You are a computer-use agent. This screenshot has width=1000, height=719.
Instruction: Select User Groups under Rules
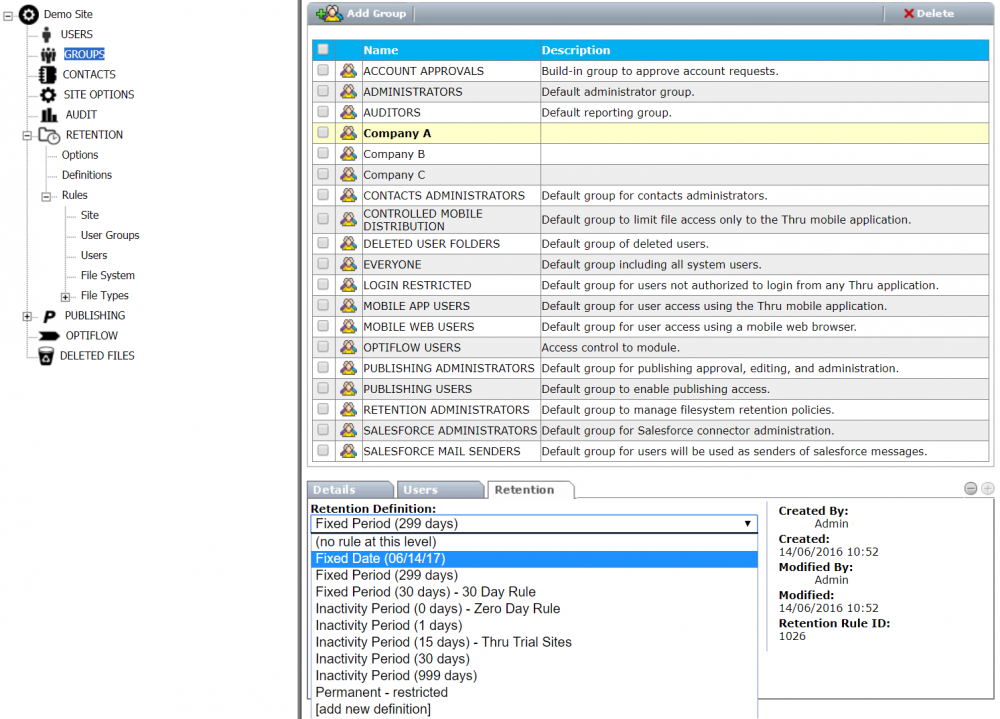(x=110, y=236)
